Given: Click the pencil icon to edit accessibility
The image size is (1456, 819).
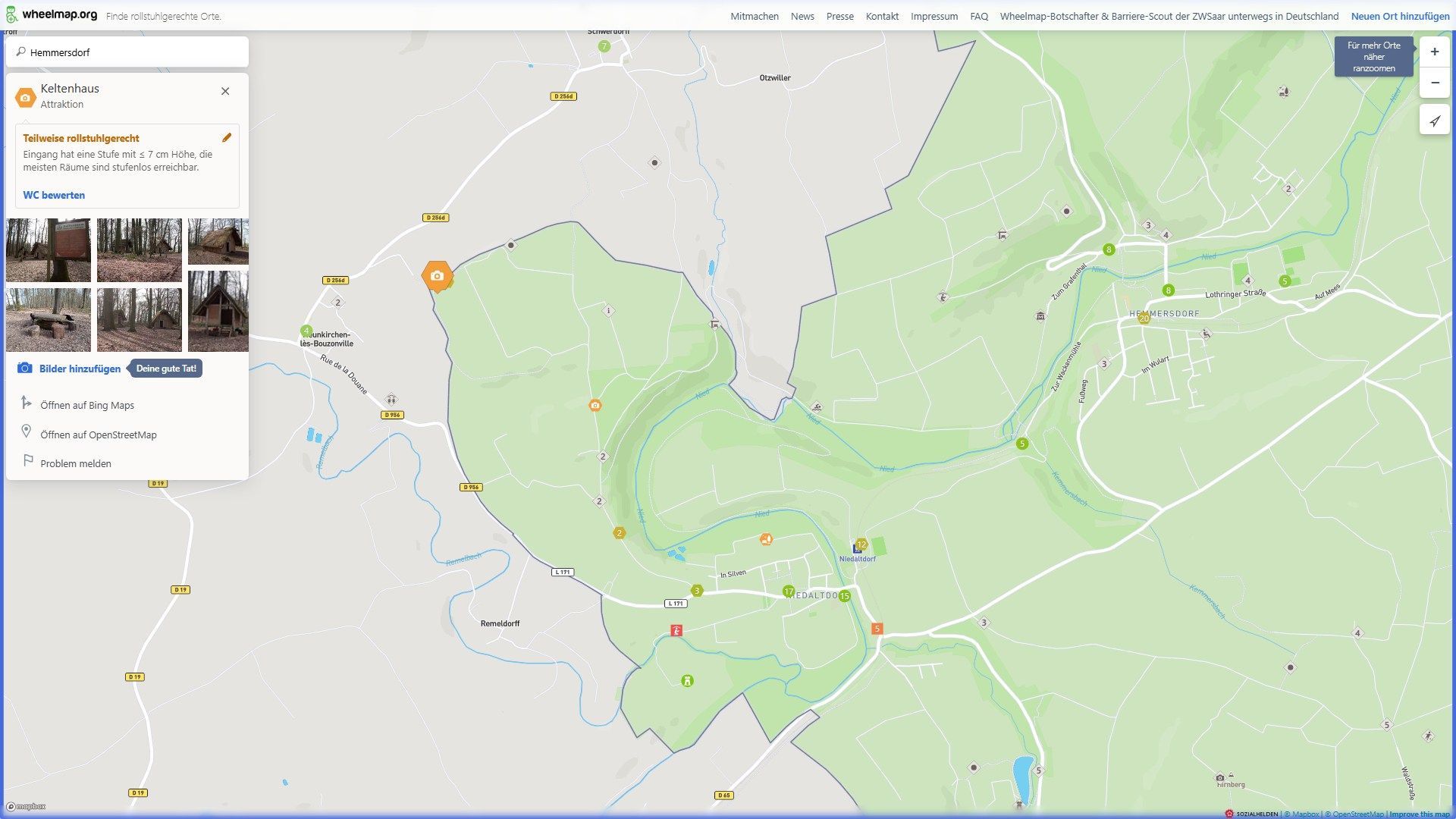Looking at the screenshot, I should [x=226, y=138].
